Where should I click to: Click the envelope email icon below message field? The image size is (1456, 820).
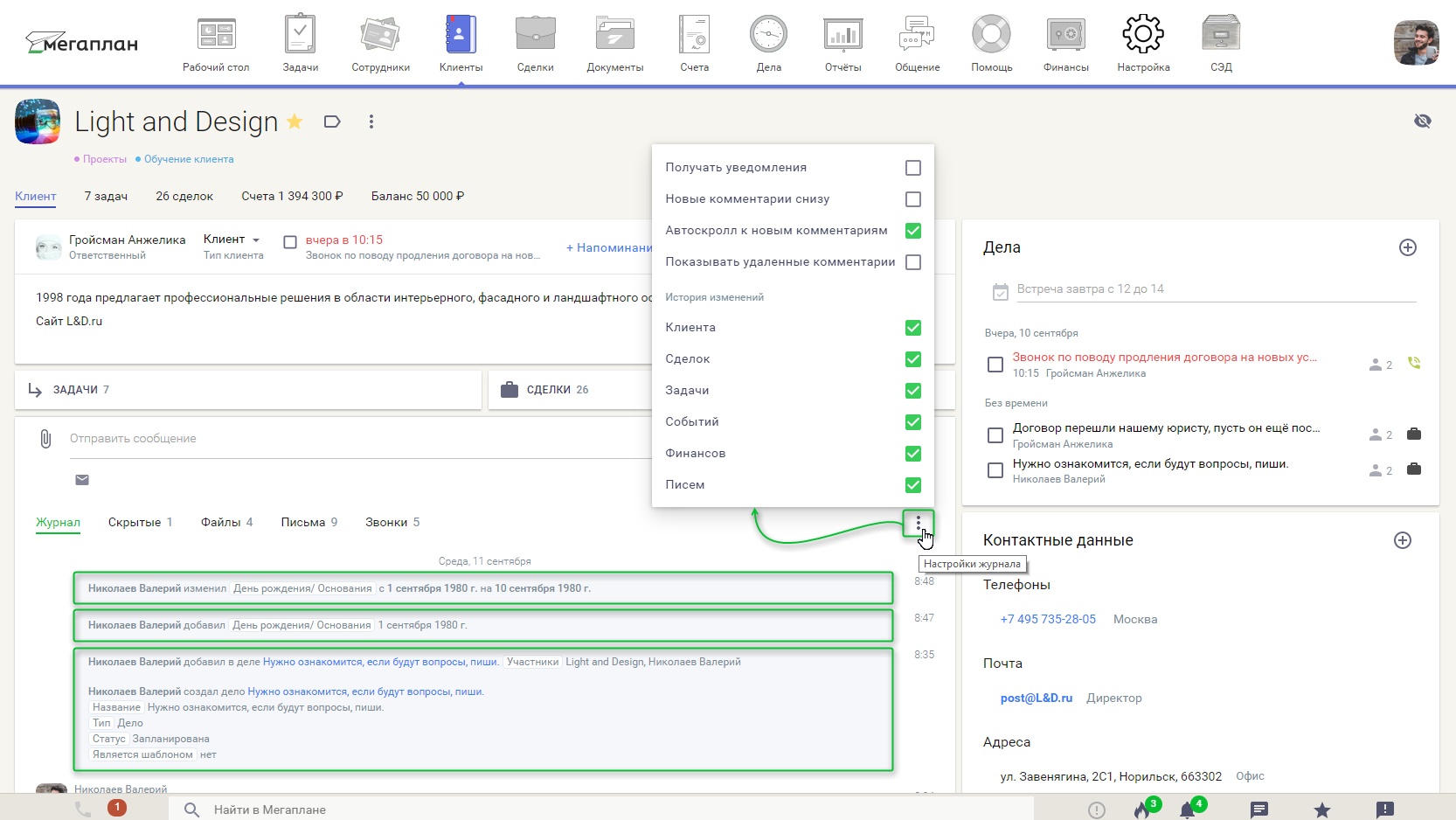82,480
